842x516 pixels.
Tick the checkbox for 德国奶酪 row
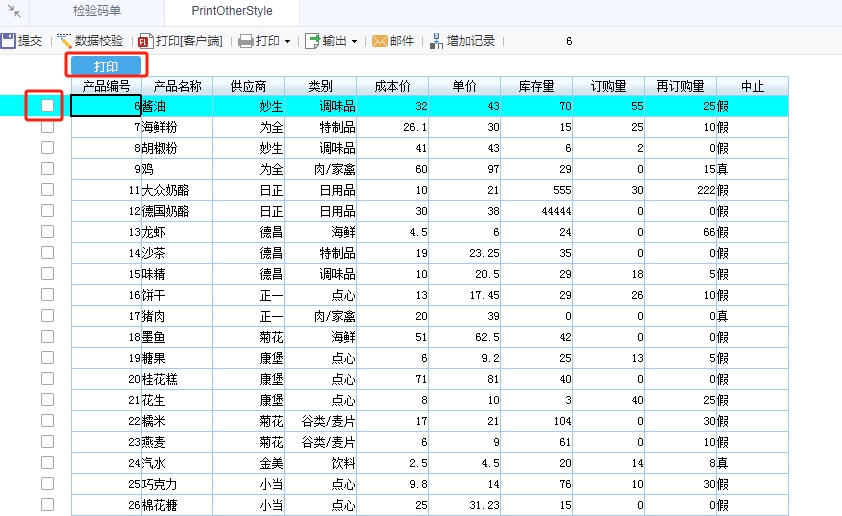click(x=47, y=210)
